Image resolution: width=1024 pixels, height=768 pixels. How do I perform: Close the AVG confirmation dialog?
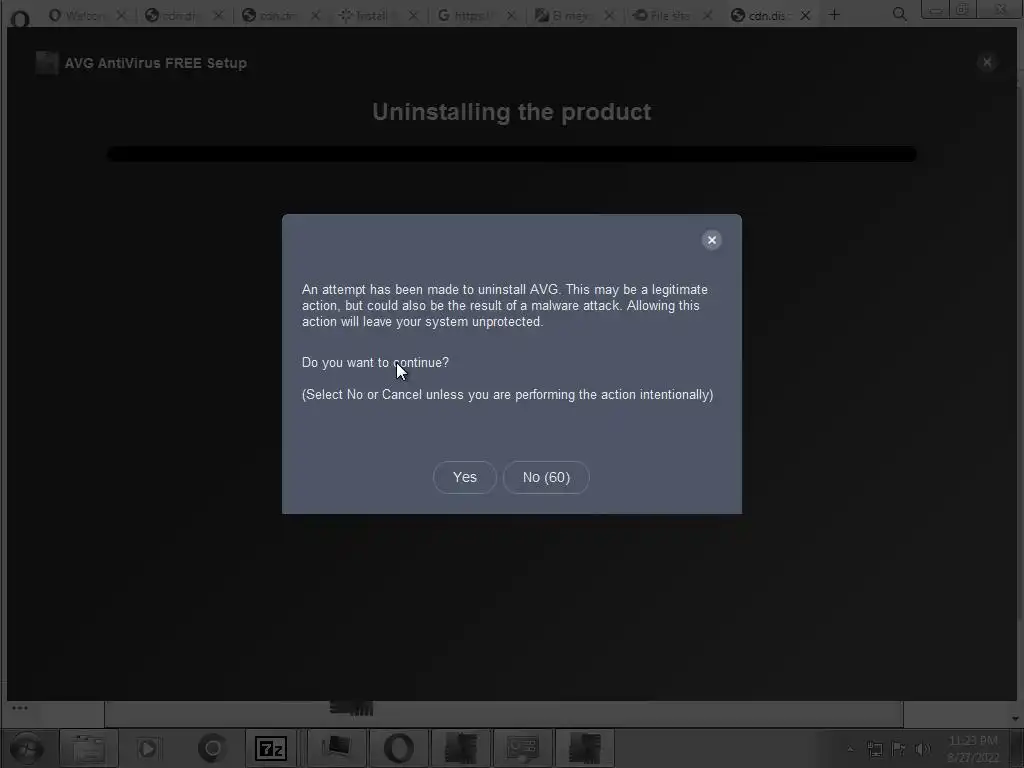coord(712,240)
